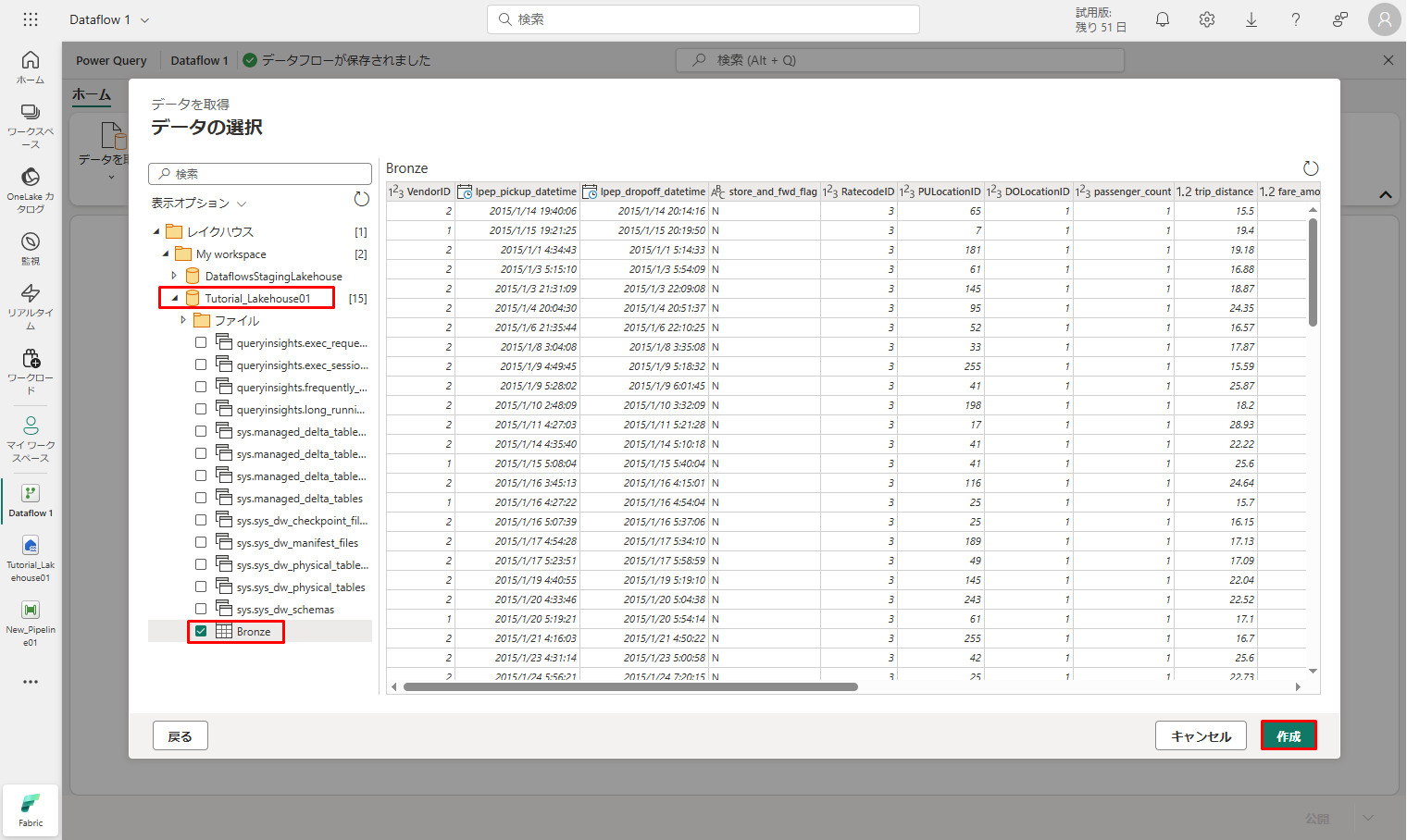
Task: Refresh the Bronze preview table
Action: click(1311, 168)
